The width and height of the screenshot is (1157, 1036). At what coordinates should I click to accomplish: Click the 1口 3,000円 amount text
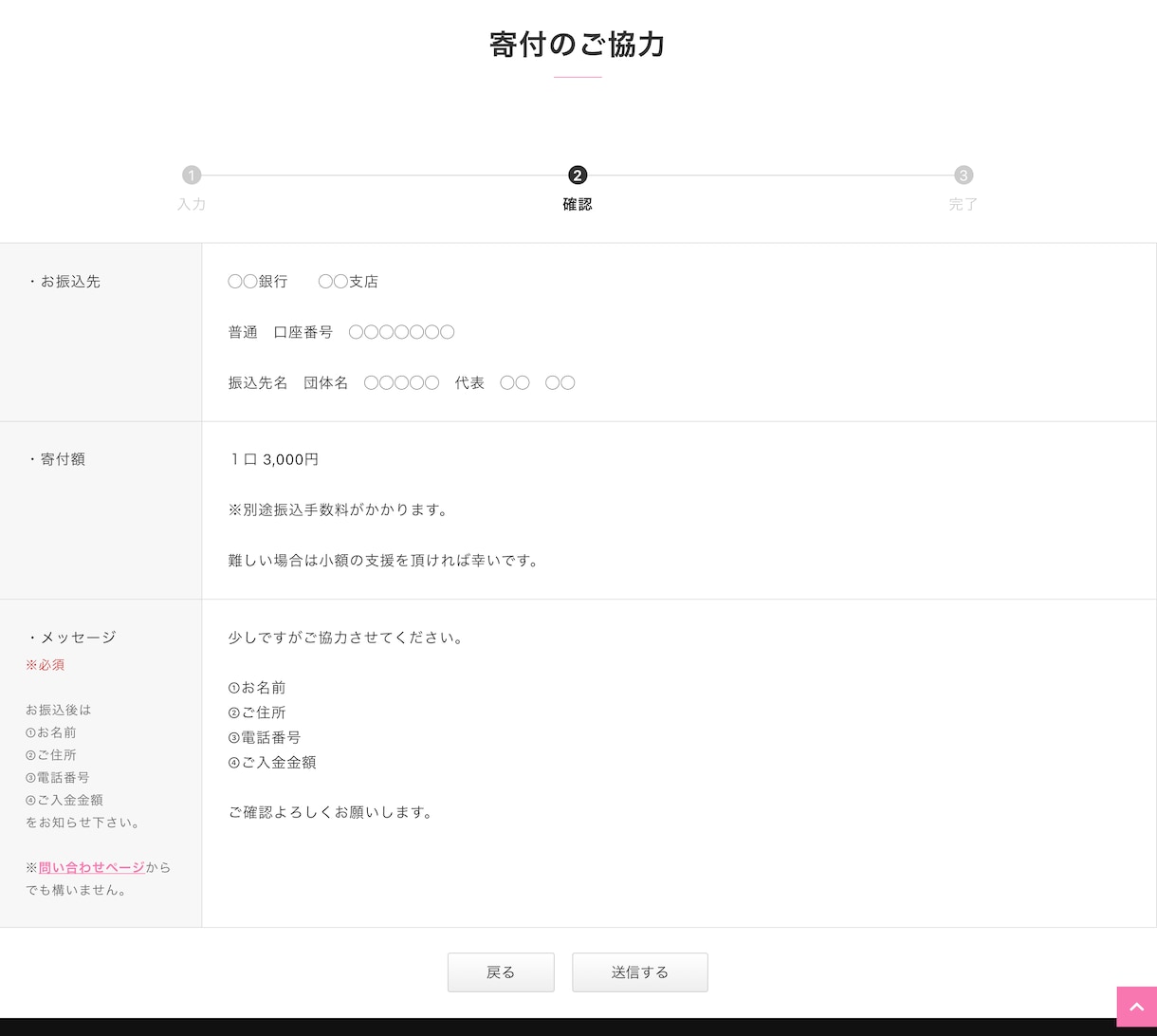coord(273,459)
